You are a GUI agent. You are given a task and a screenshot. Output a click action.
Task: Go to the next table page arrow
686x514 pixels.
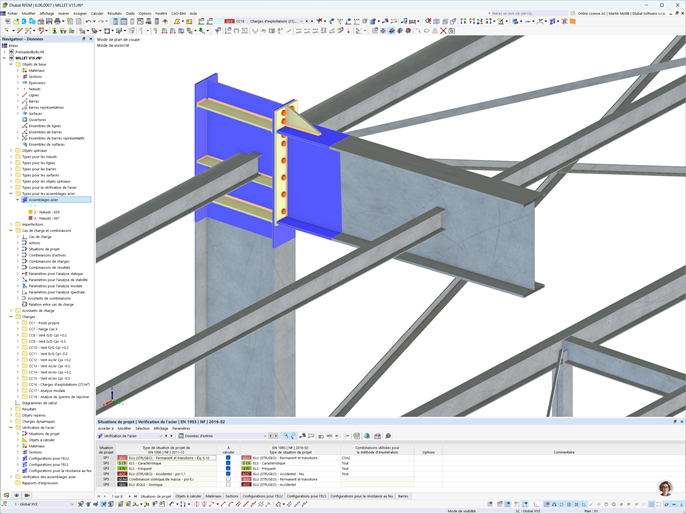[130, 496]
